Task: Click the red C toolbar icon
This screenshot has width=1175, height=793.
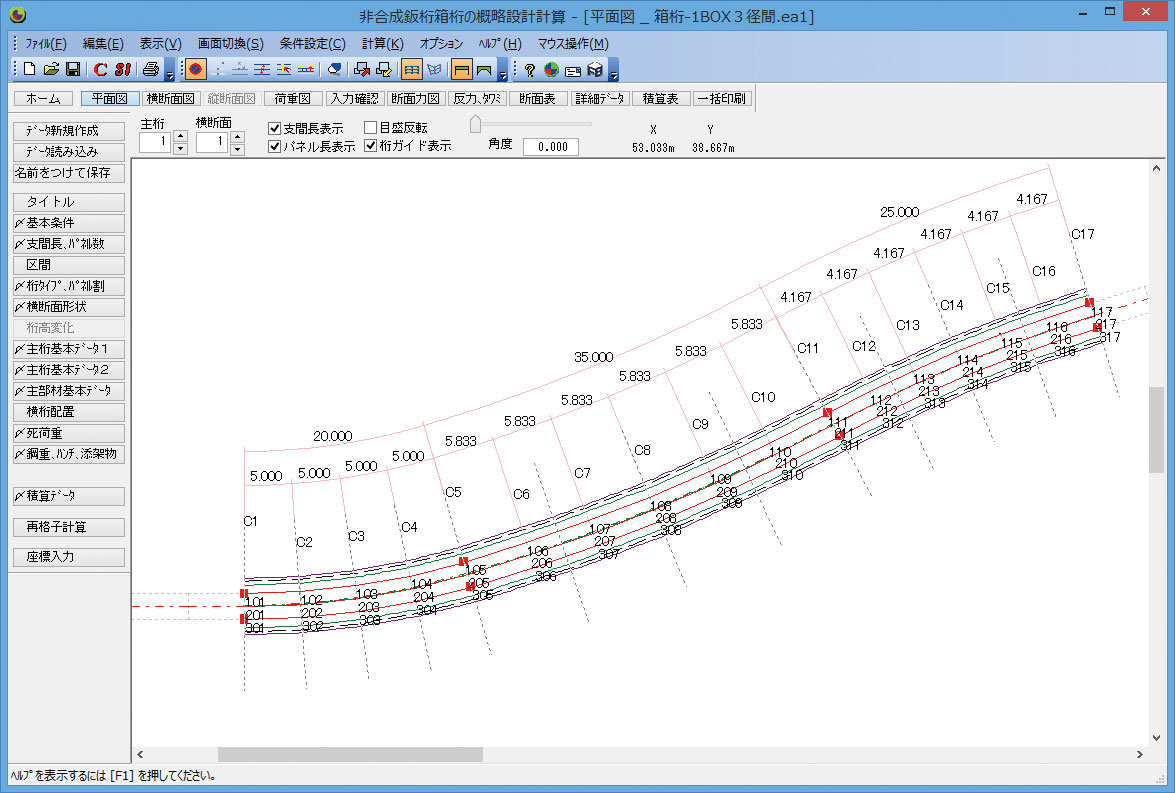Action: pos(100,70)
